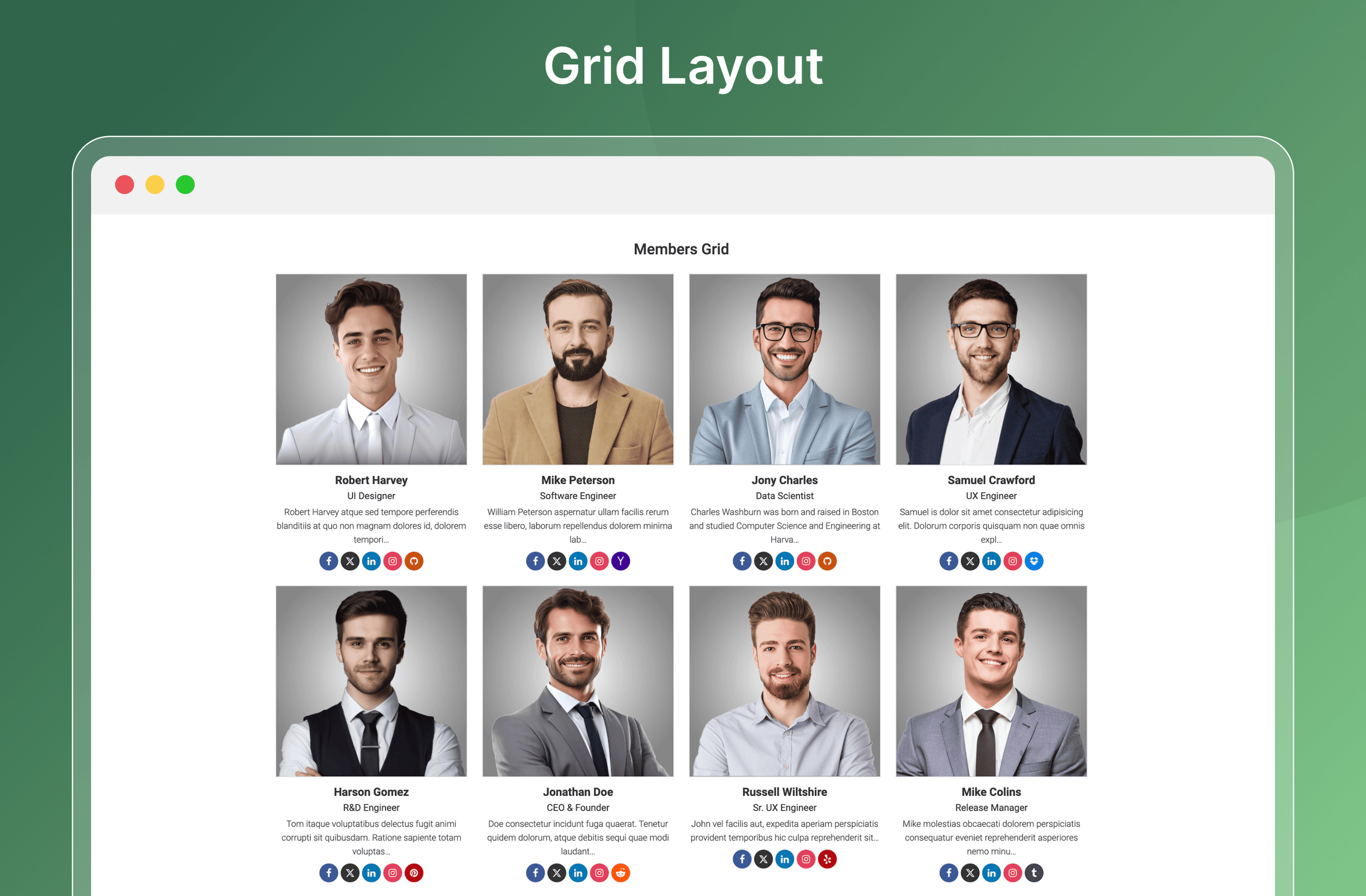
Task: Open the Russell Wiltshire name link
Action: (785, 792)
